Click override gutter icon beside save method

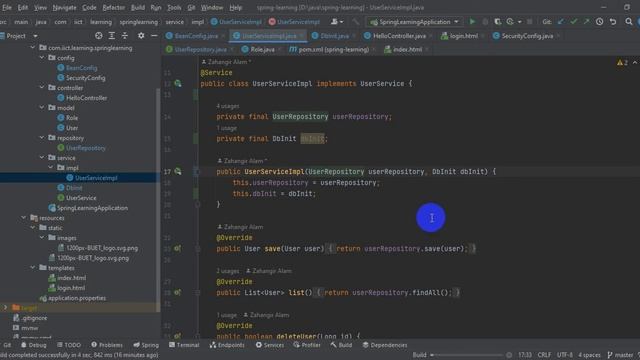click(x=178, y=248)
